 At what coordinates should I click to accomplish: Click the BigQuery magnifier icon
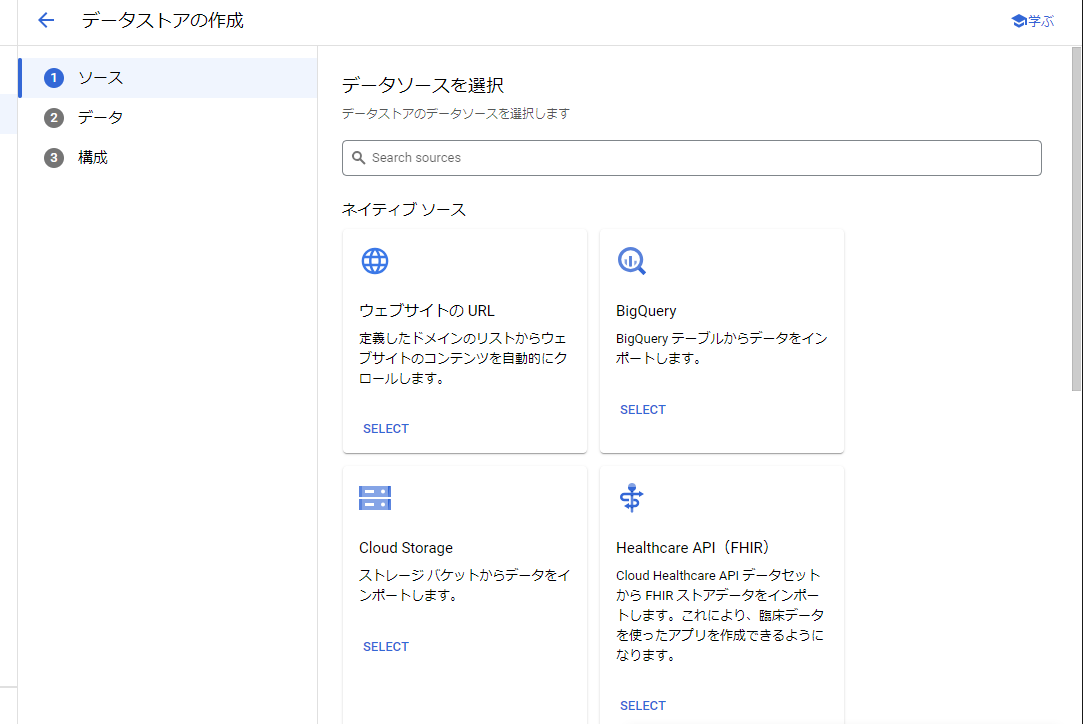pos(631,260)
